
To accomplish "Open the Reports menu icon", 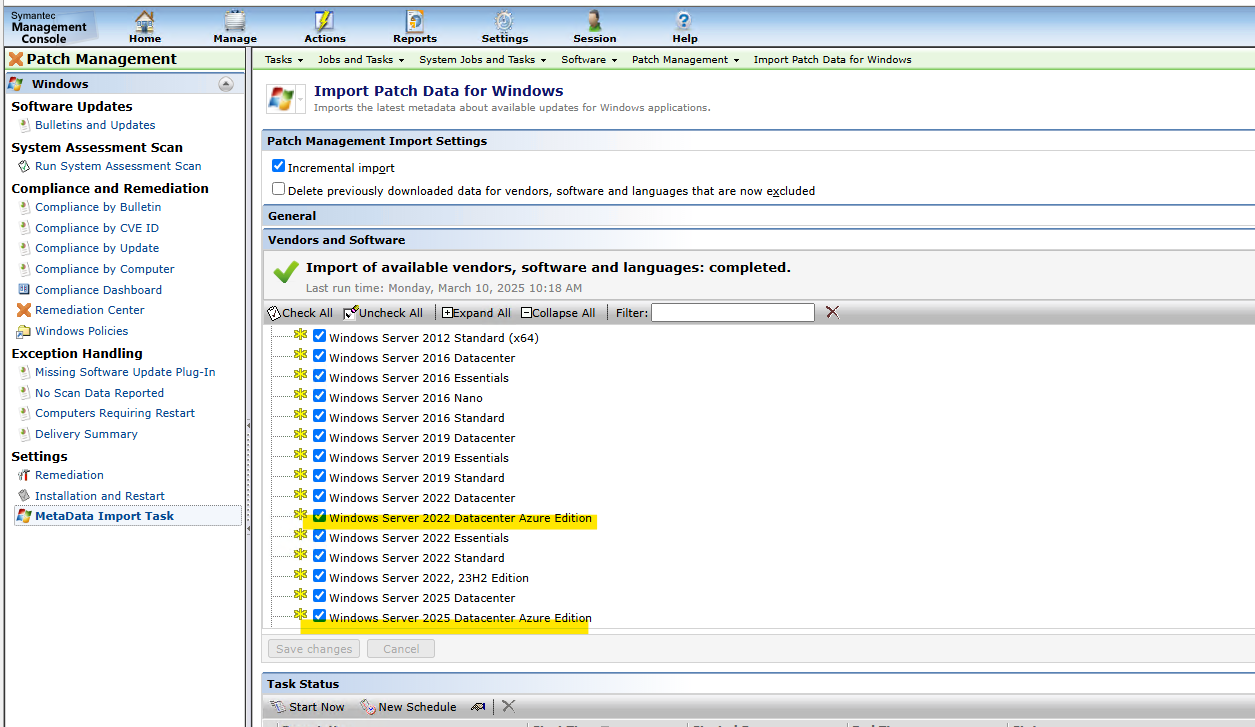I will [x=414, y=21].
